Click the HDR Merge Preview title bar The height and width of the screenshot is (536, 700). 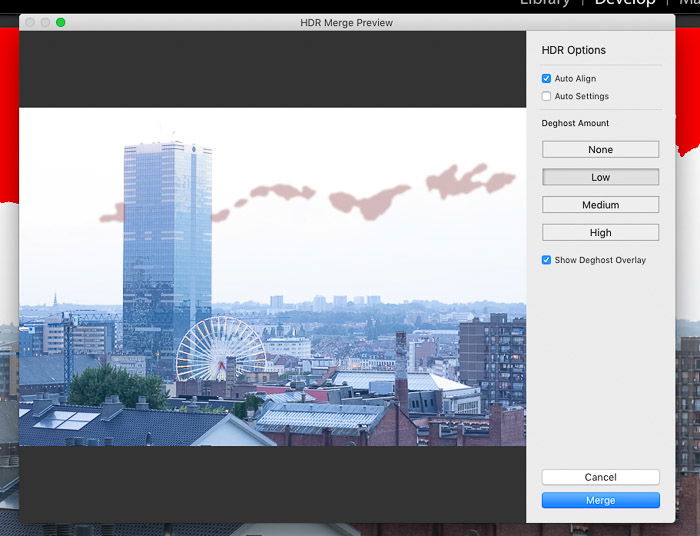coord(346,22)
